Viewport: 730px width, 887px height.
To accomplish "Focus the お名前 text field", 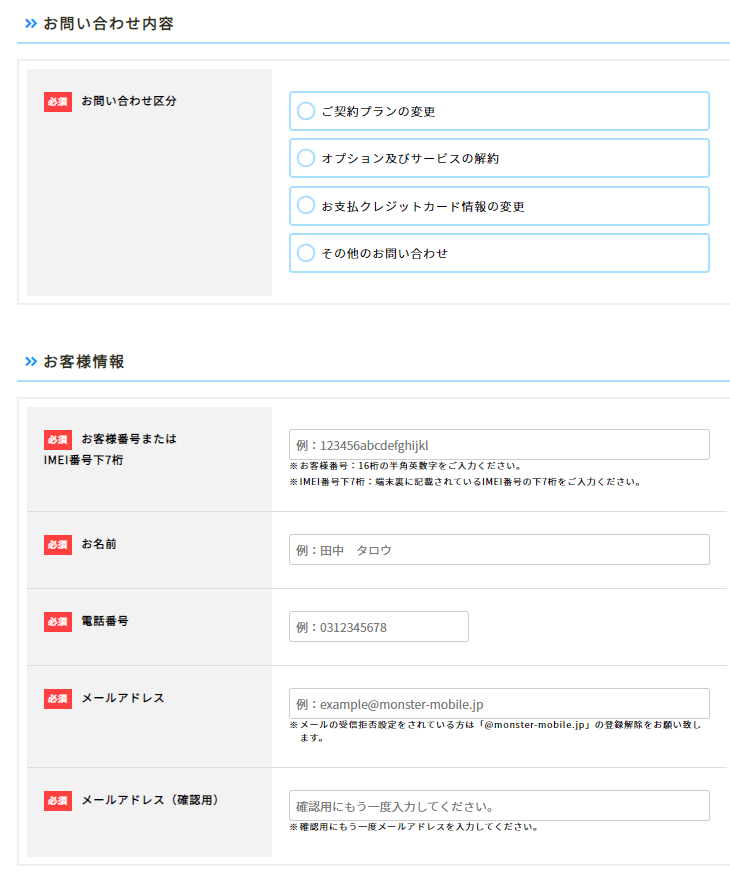I will (499, 550).
